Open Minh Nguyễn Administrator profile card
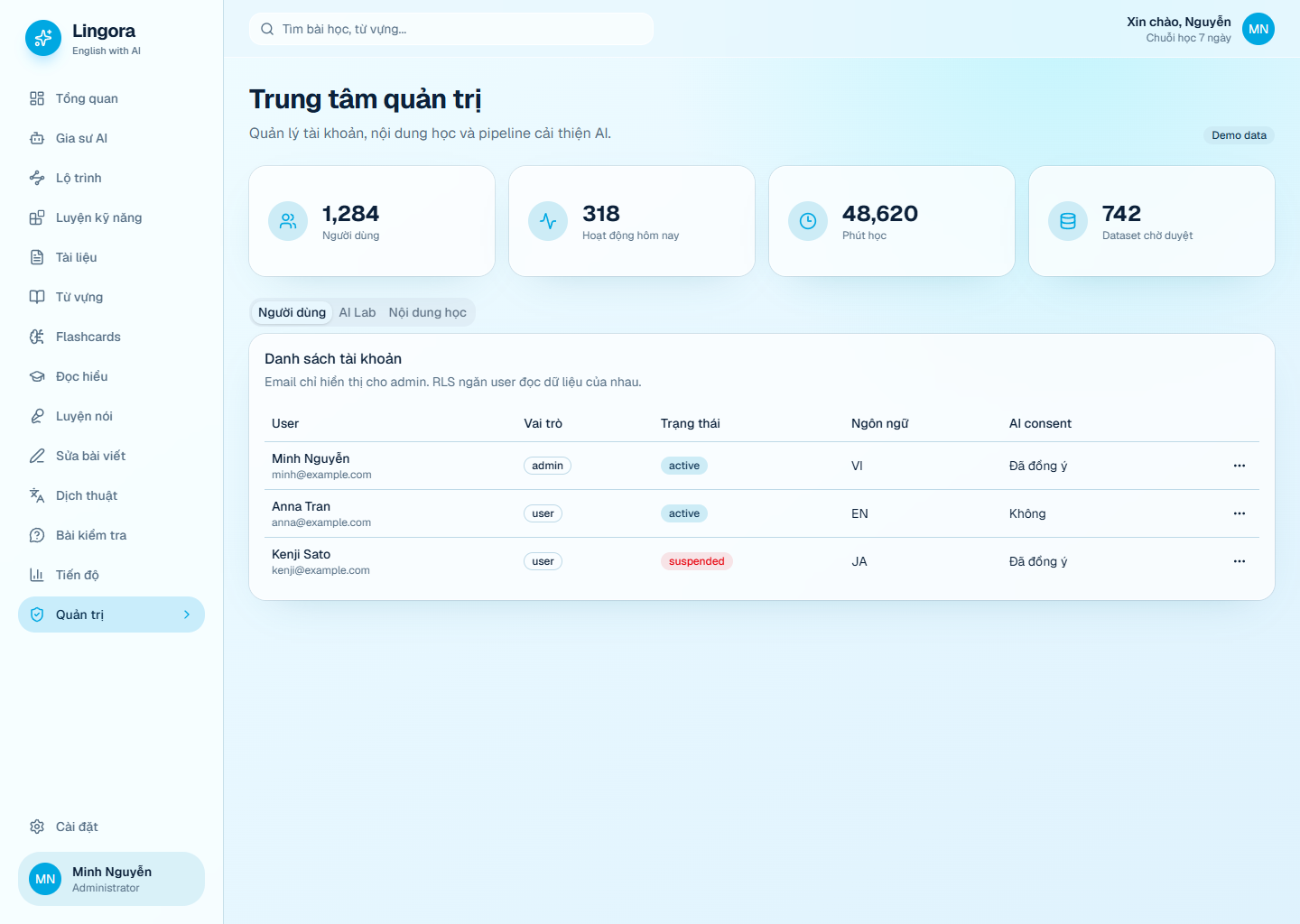This screenshot has height=924, width=1300. tap(111, 879)
